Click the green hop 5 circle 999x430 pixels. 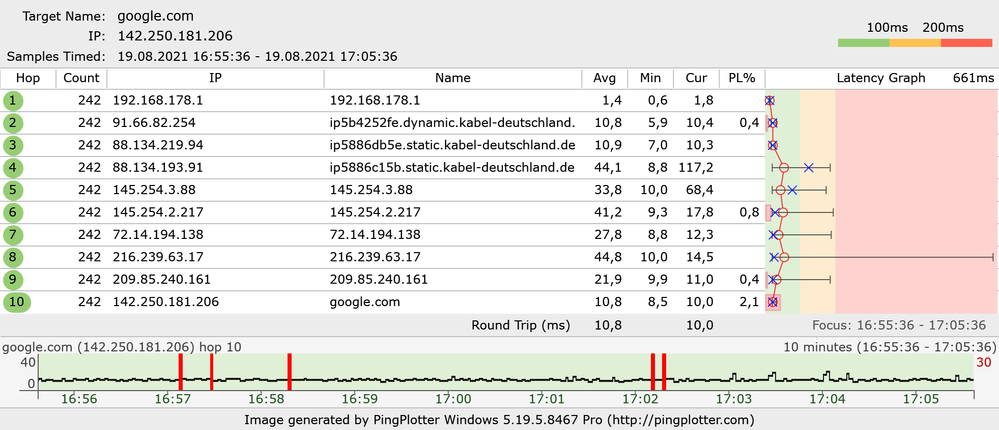[x=12, y=190]
